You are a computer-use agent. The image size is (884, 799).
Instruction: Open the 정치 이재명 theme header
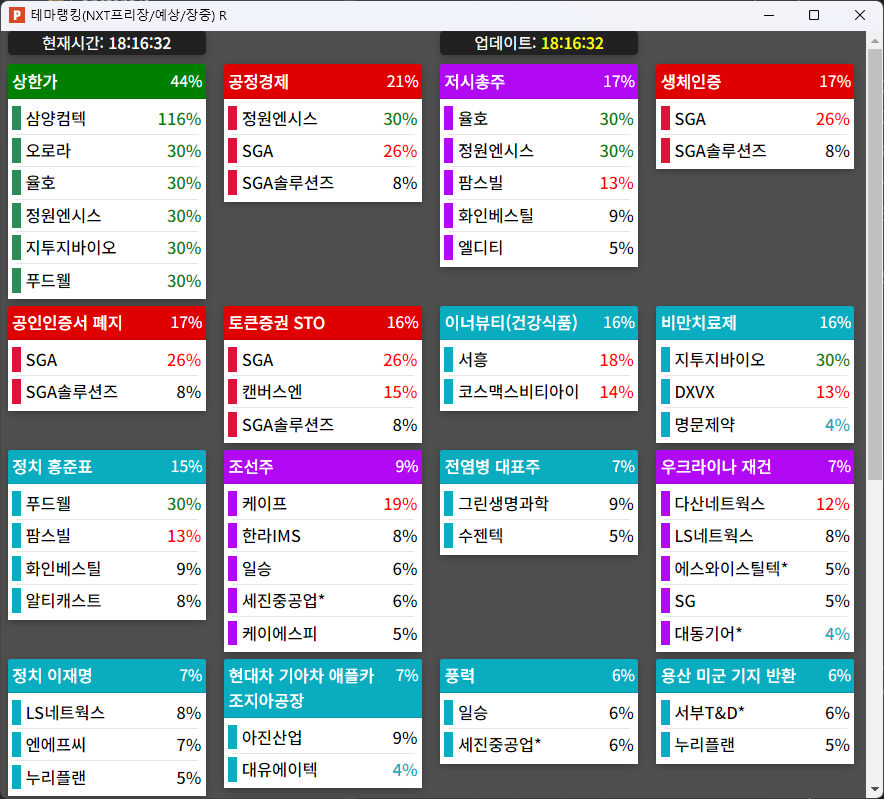[107, 676]
